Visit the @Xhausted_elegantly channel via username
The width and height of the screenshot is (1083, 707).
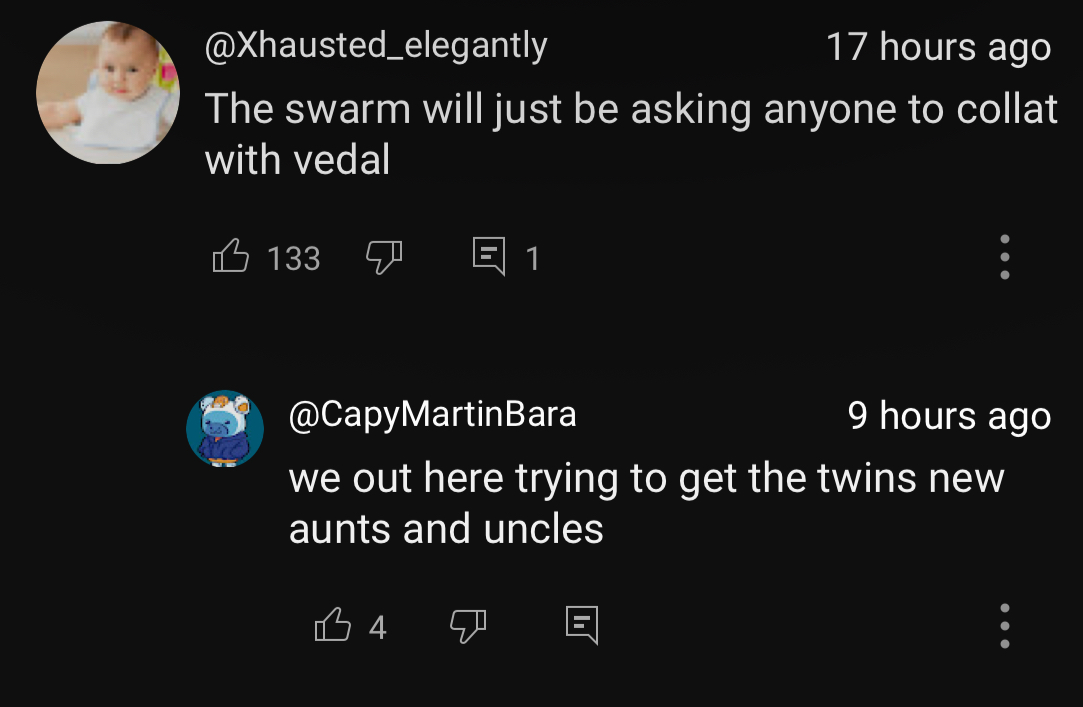[375, 46]
